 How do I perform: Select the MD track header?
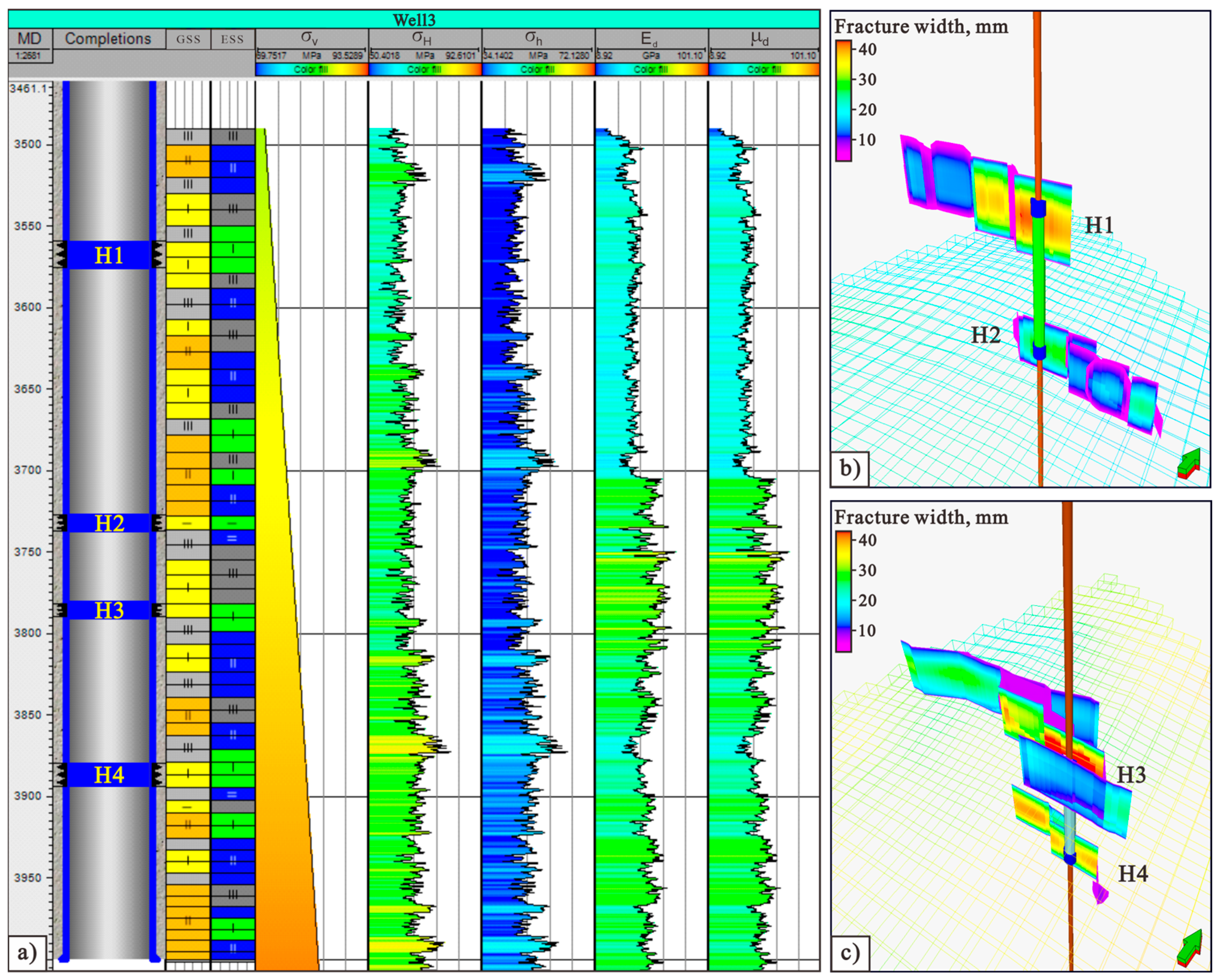tap(30, 38)
